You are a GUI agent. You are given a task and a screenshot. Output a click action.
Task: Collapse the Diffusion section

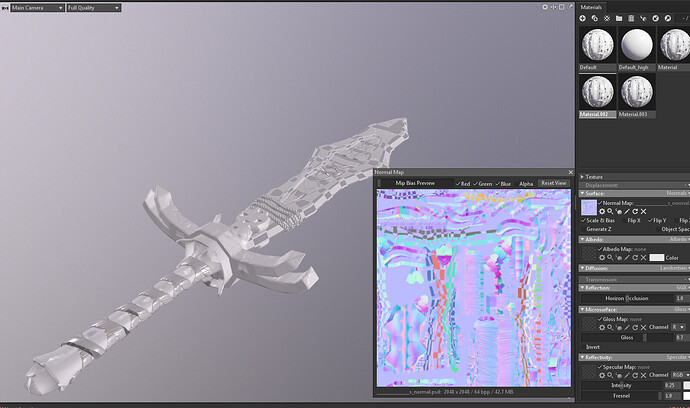point(582,268)
